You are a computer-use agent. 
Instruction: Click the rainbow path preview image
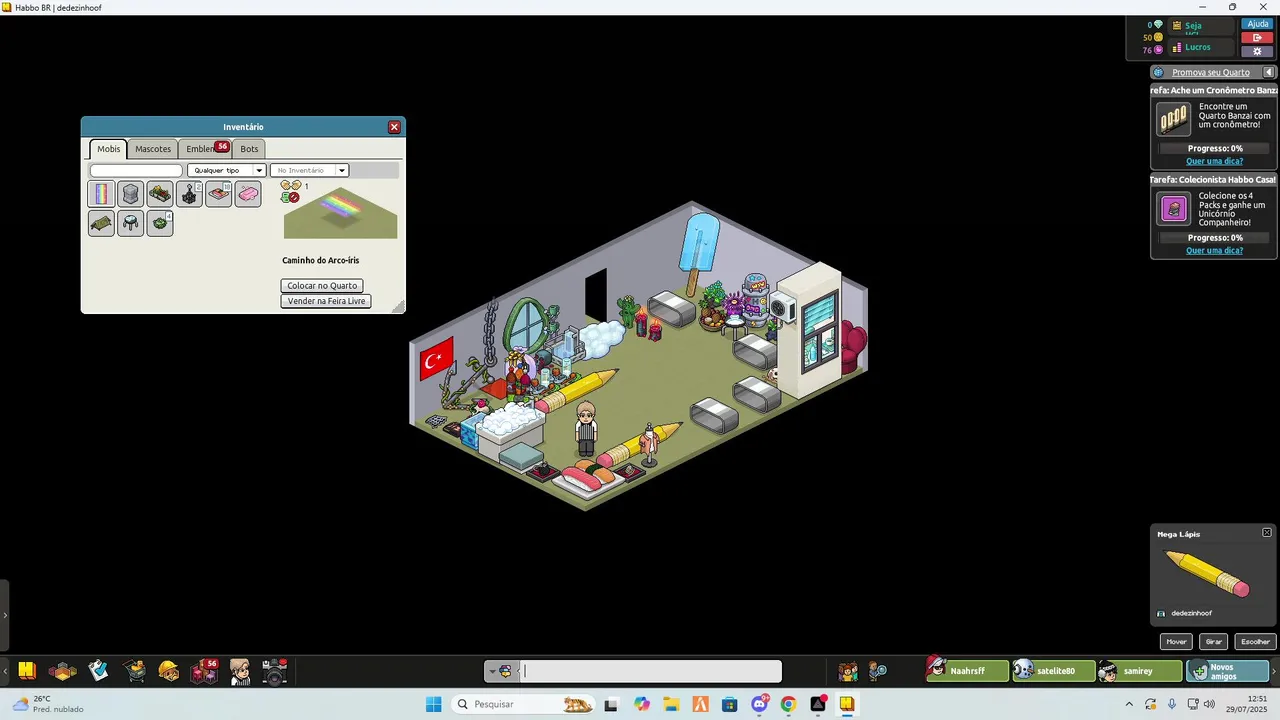[x=340, y=212]
